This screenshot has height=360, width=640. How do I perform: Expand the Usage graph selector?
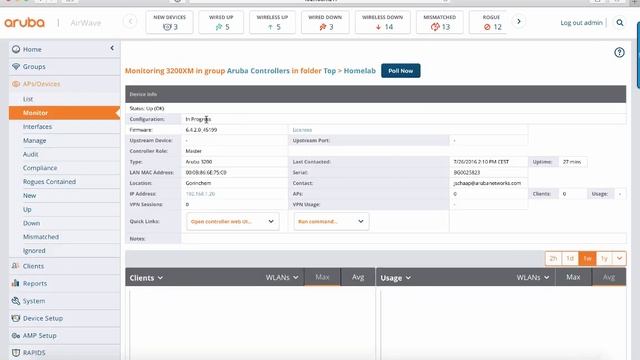click(396, 278)
